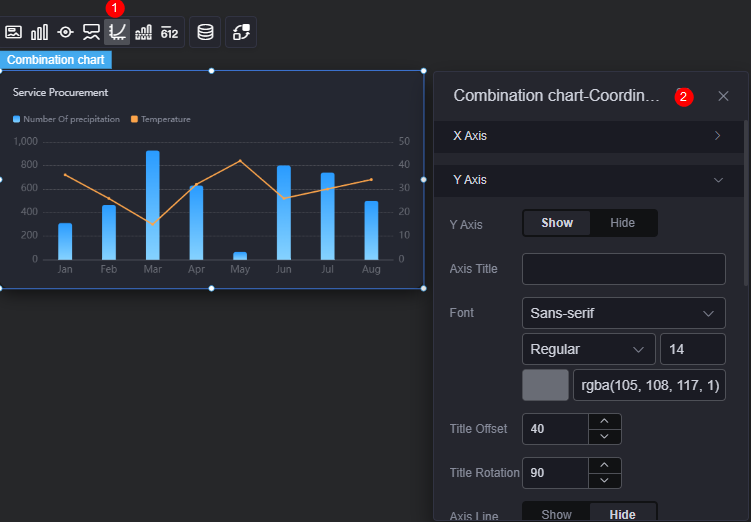Open the database data source icon

(x=205, y=32)
